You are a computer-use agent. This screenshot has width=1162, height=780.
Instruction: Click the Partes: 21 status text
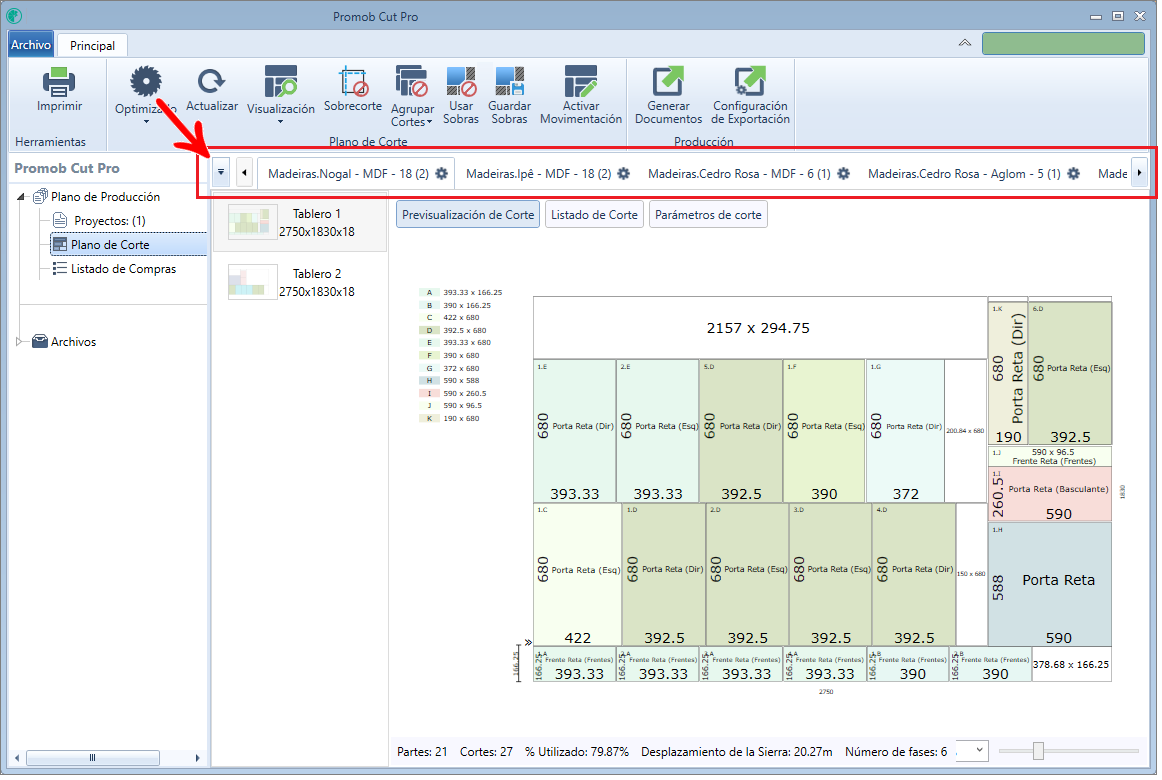coord(422,751)
